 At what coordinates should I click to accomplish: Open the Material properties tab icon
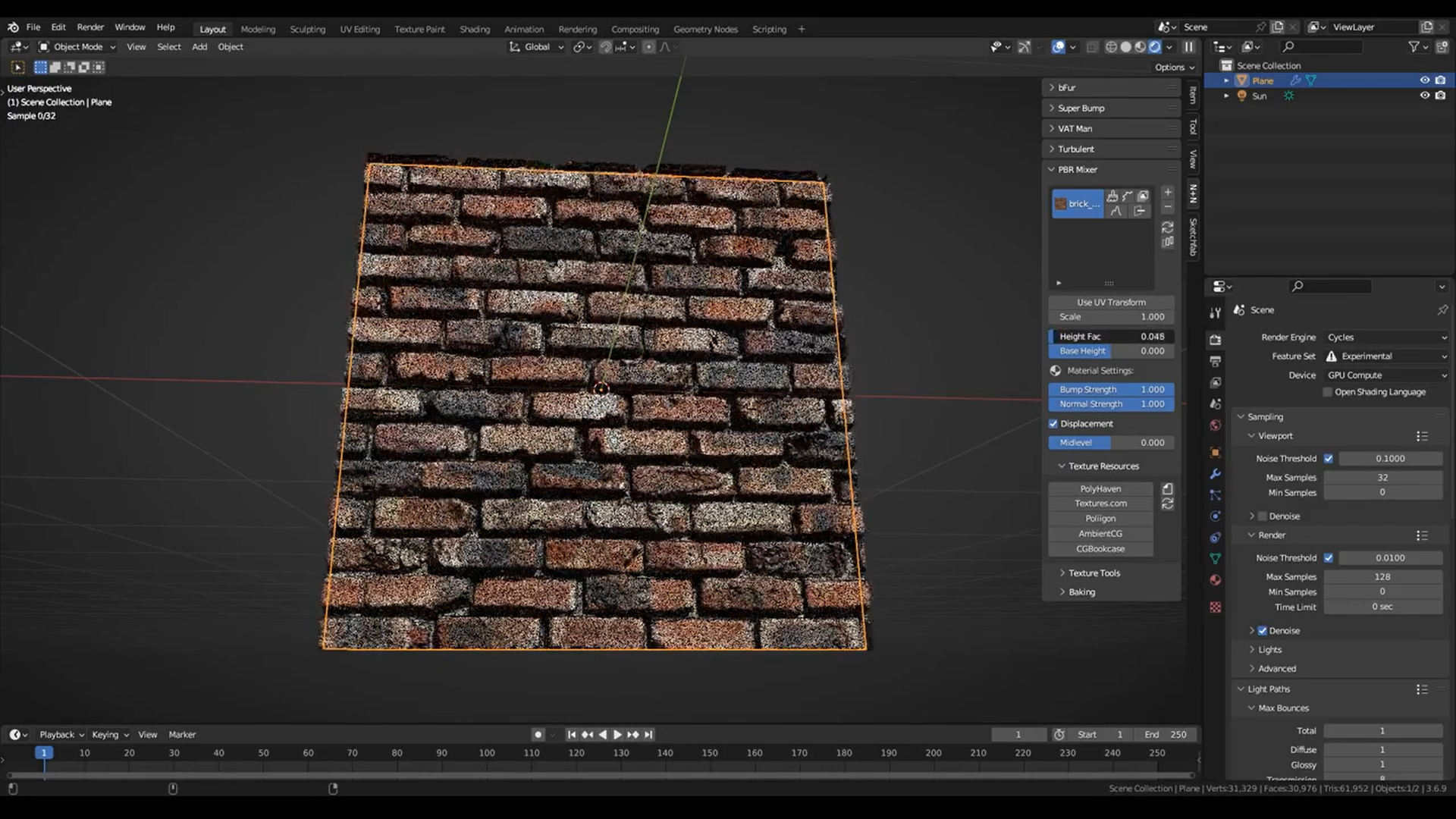(1216, 580)
